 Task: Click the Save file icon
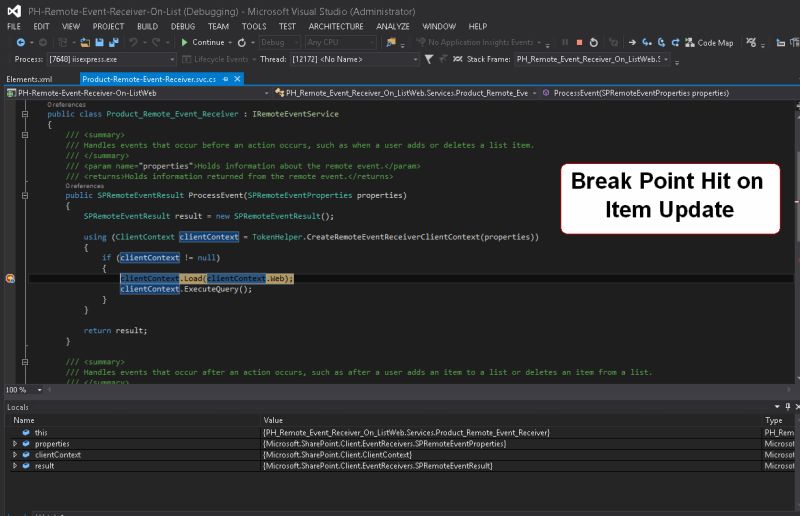tap(99, 42)
